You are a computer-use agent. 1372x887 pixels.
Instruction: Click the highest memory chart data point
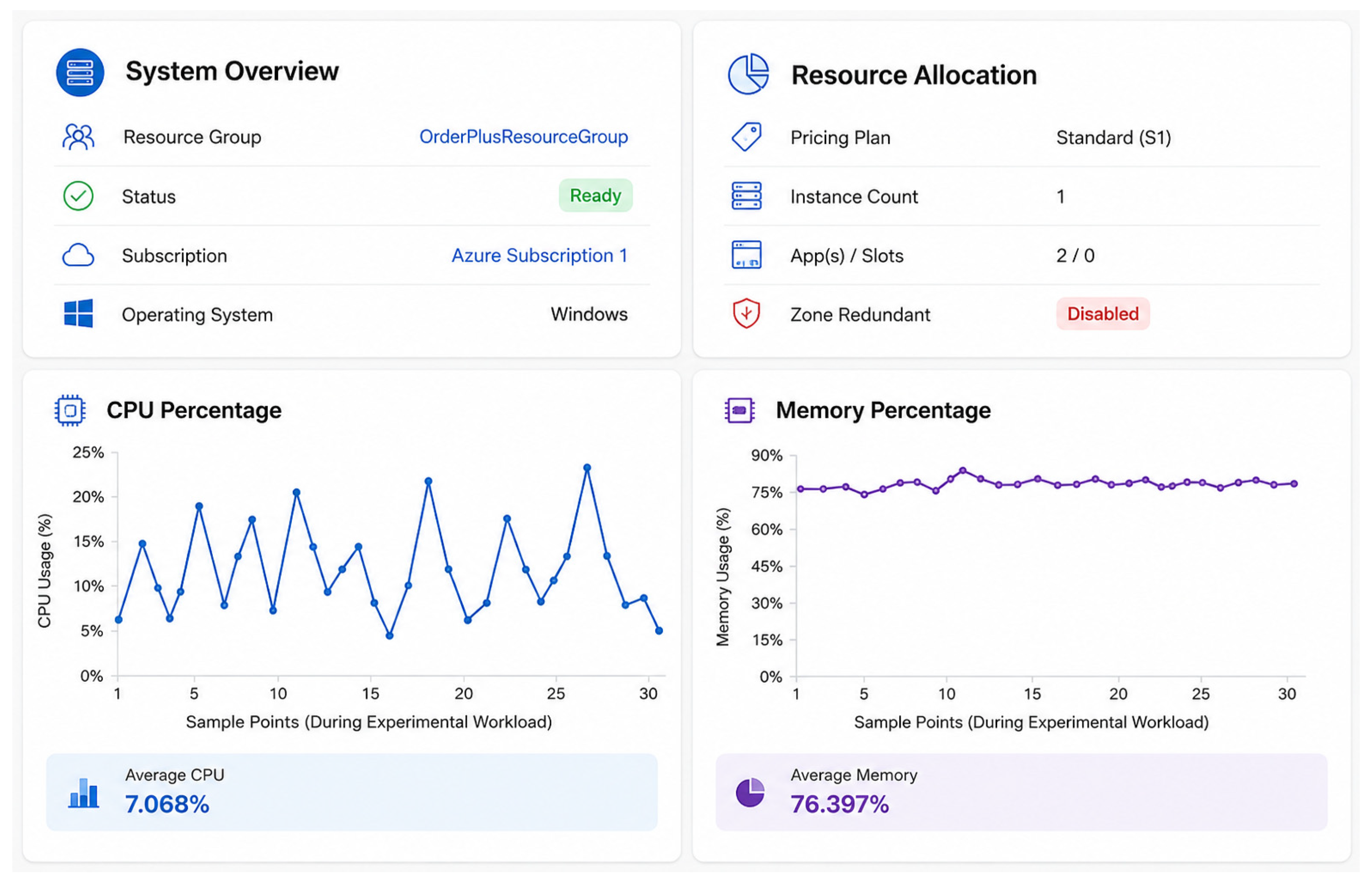click(x=963, y=470)
